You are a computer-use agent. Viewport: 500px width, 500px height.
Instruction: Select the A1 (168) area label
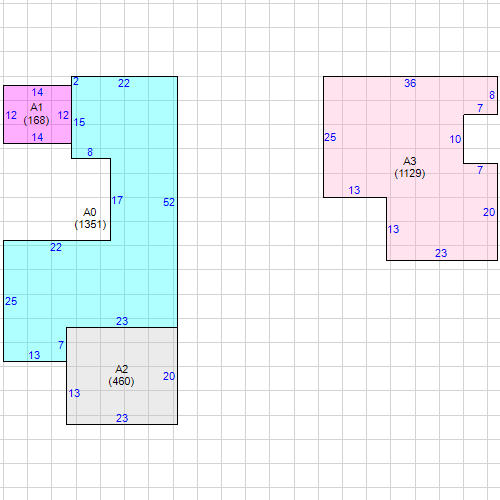click(x=36, y=114)
